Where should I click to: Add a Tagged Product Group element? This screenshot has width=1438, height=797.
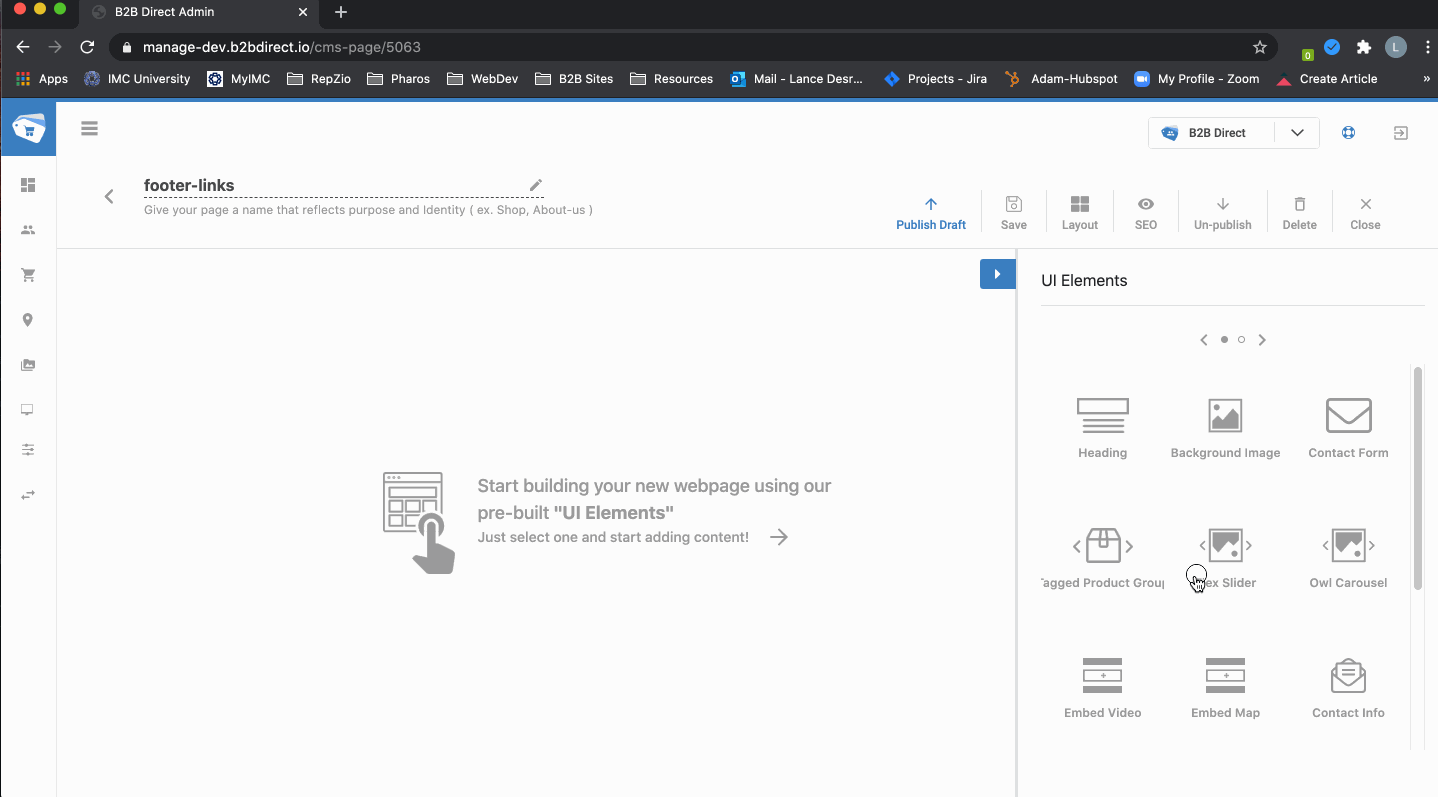point(1102,558)
